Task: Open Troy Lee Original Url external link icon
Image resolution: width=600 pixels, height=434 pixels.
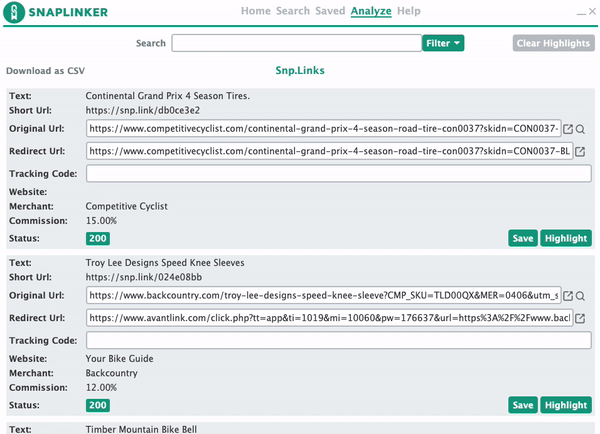Action: (x=568, y=296)
